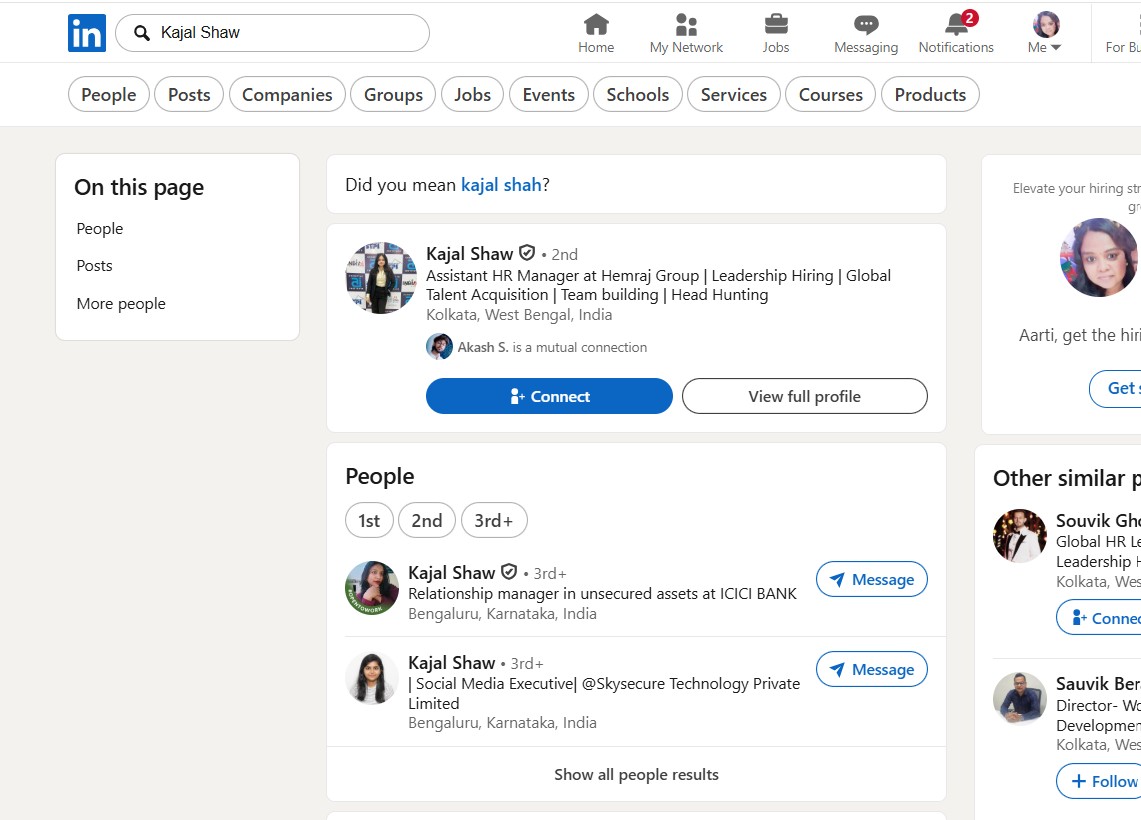Open My Network icon

pyautogui.click(x=686, y=25)
